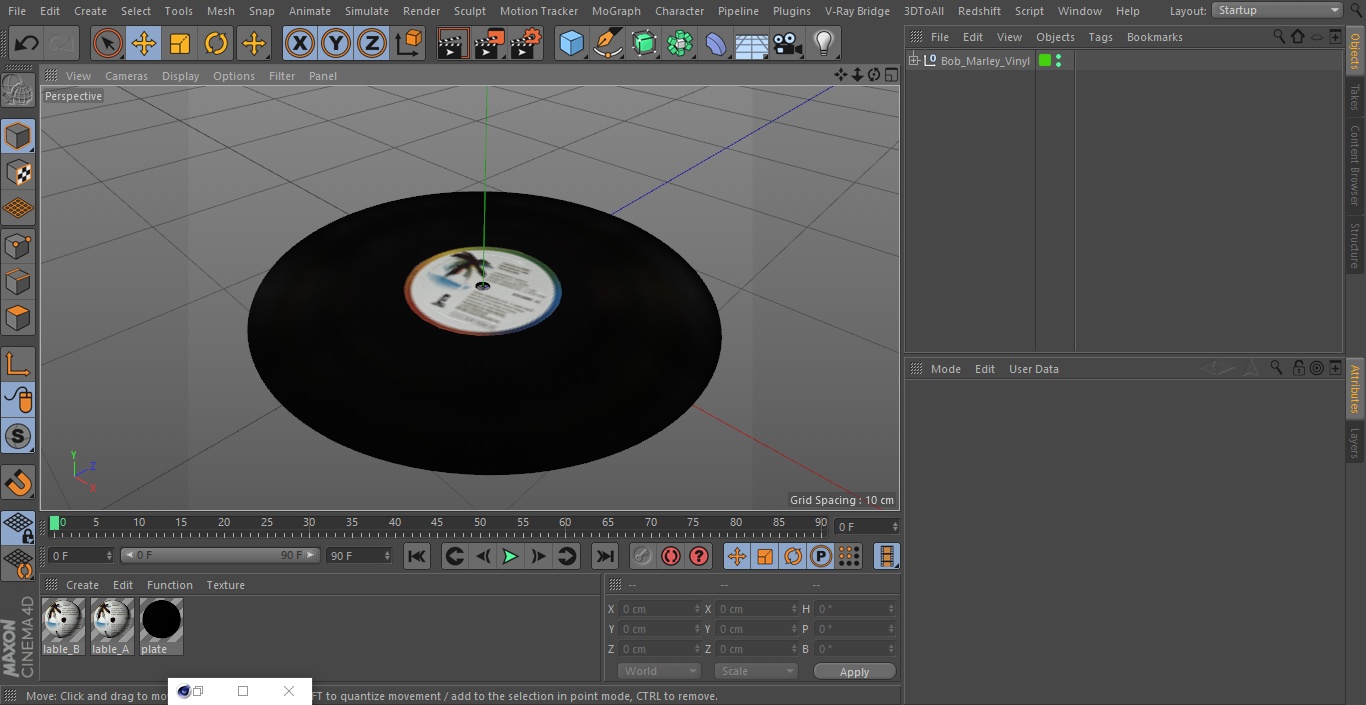Click the Undo arrow icon

tap(27, 44)
